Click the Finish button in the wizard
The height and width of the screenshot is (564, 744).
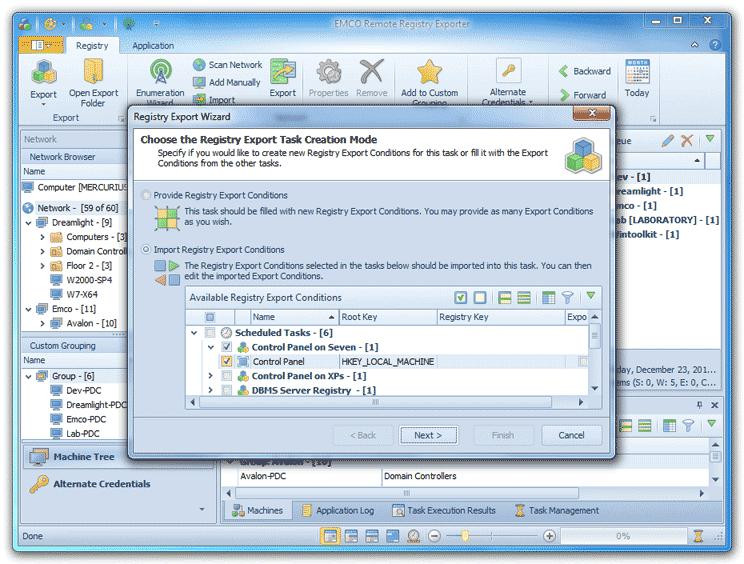pos(503,435)
